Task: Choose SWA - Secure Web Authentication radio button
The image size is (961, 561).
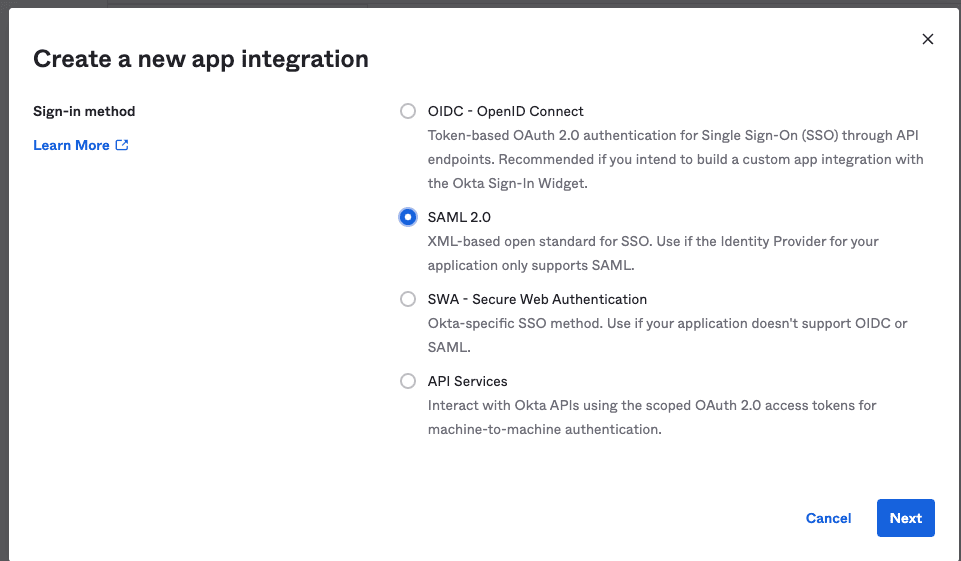Action: [x=408, y=299]
